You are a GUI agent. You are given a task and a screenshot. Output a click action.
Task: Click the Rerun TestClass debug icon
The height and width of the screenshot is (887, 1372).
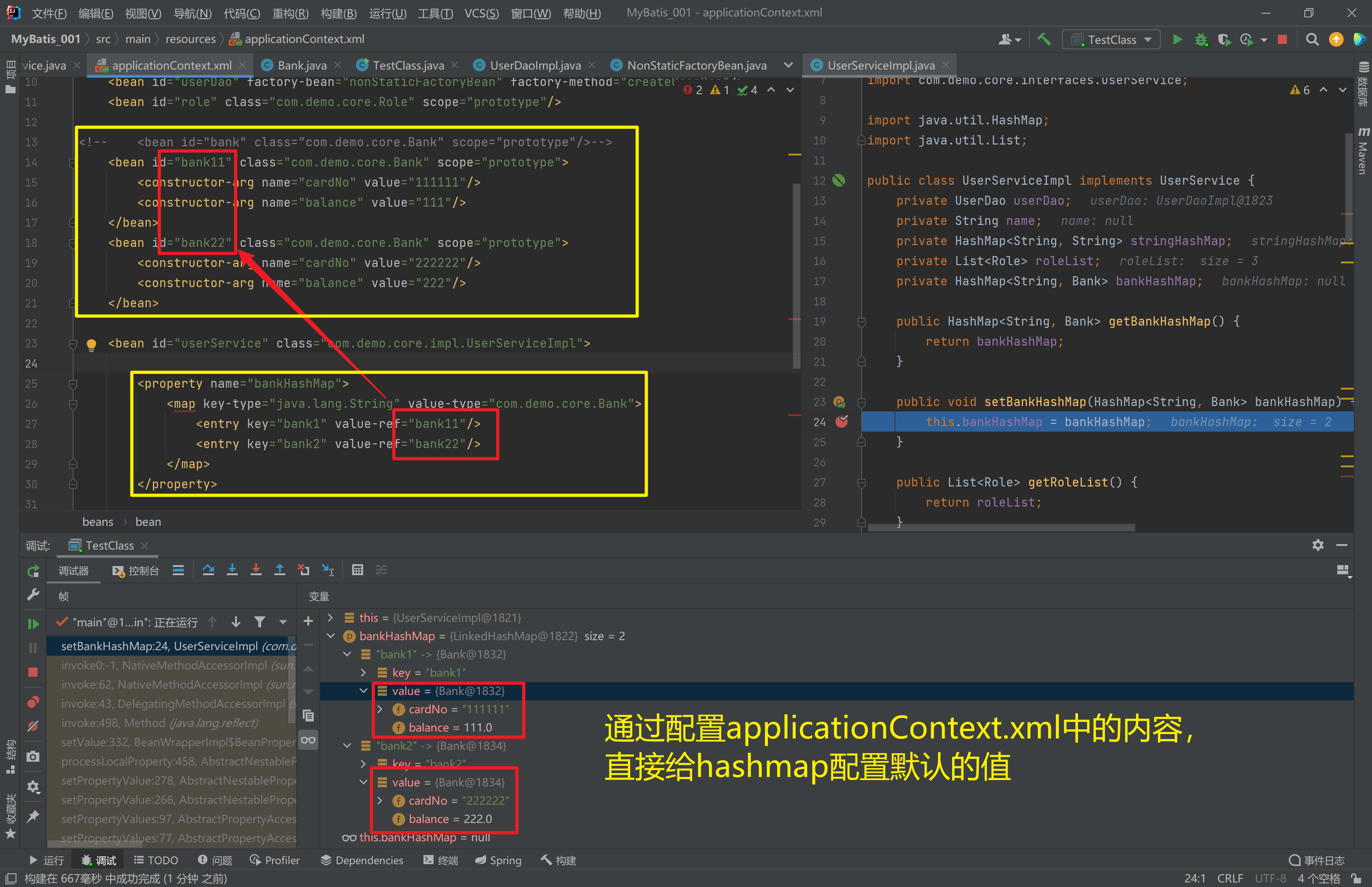click(33, 571)
